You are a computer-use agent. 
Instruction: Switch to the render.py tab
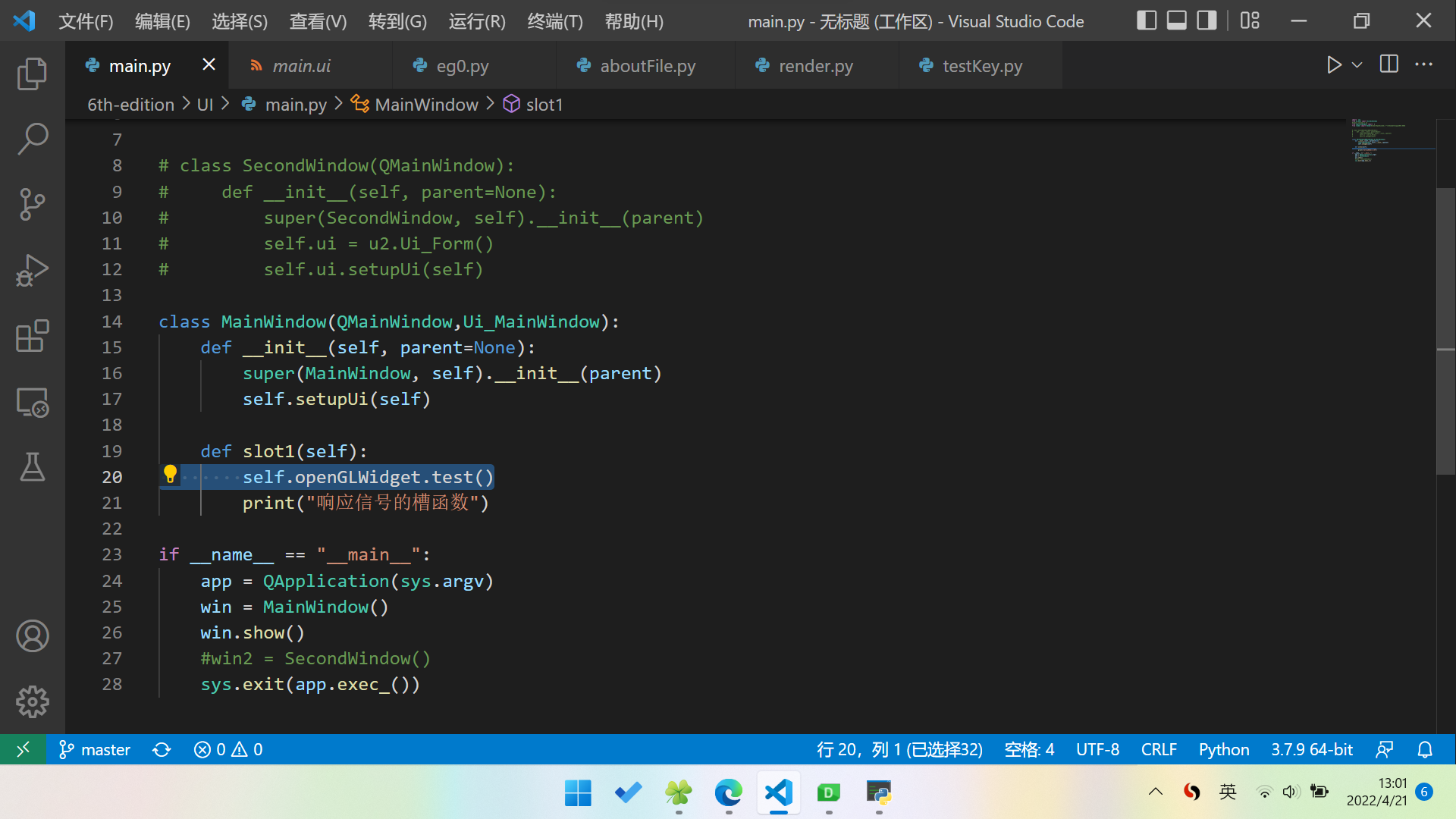tap(815, 66)
